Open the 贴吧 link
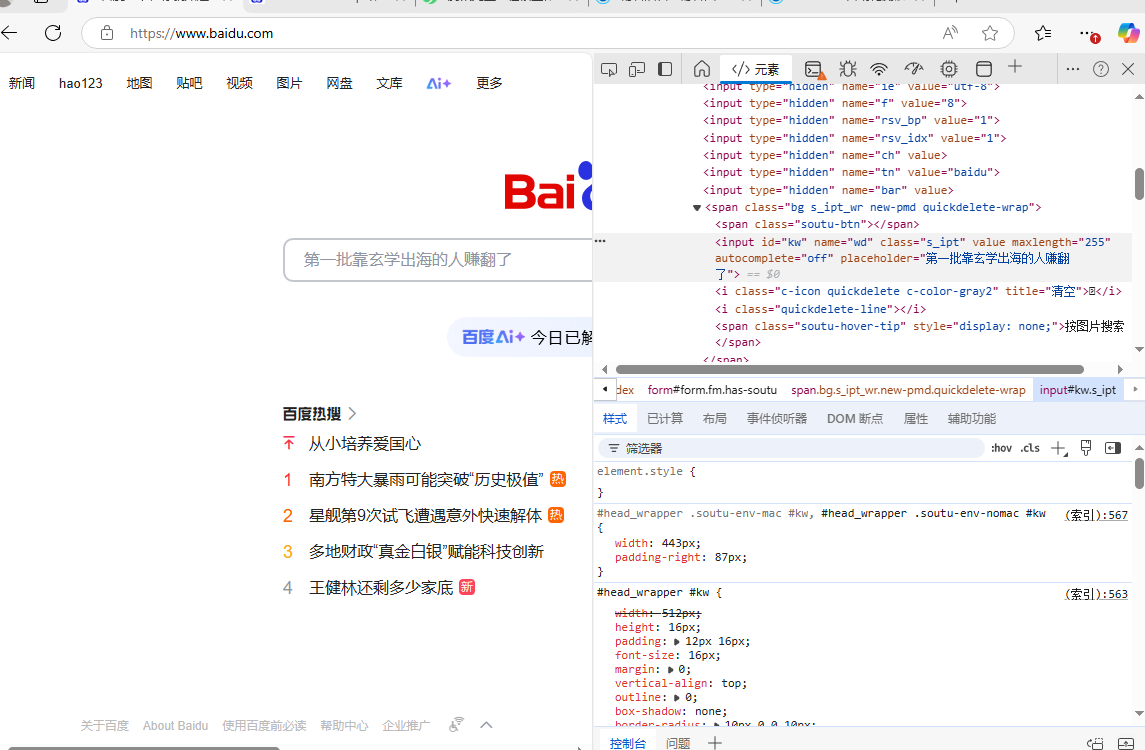This screenshot has height=750, width=1145. pyautogui.click(x=189, y=83)
